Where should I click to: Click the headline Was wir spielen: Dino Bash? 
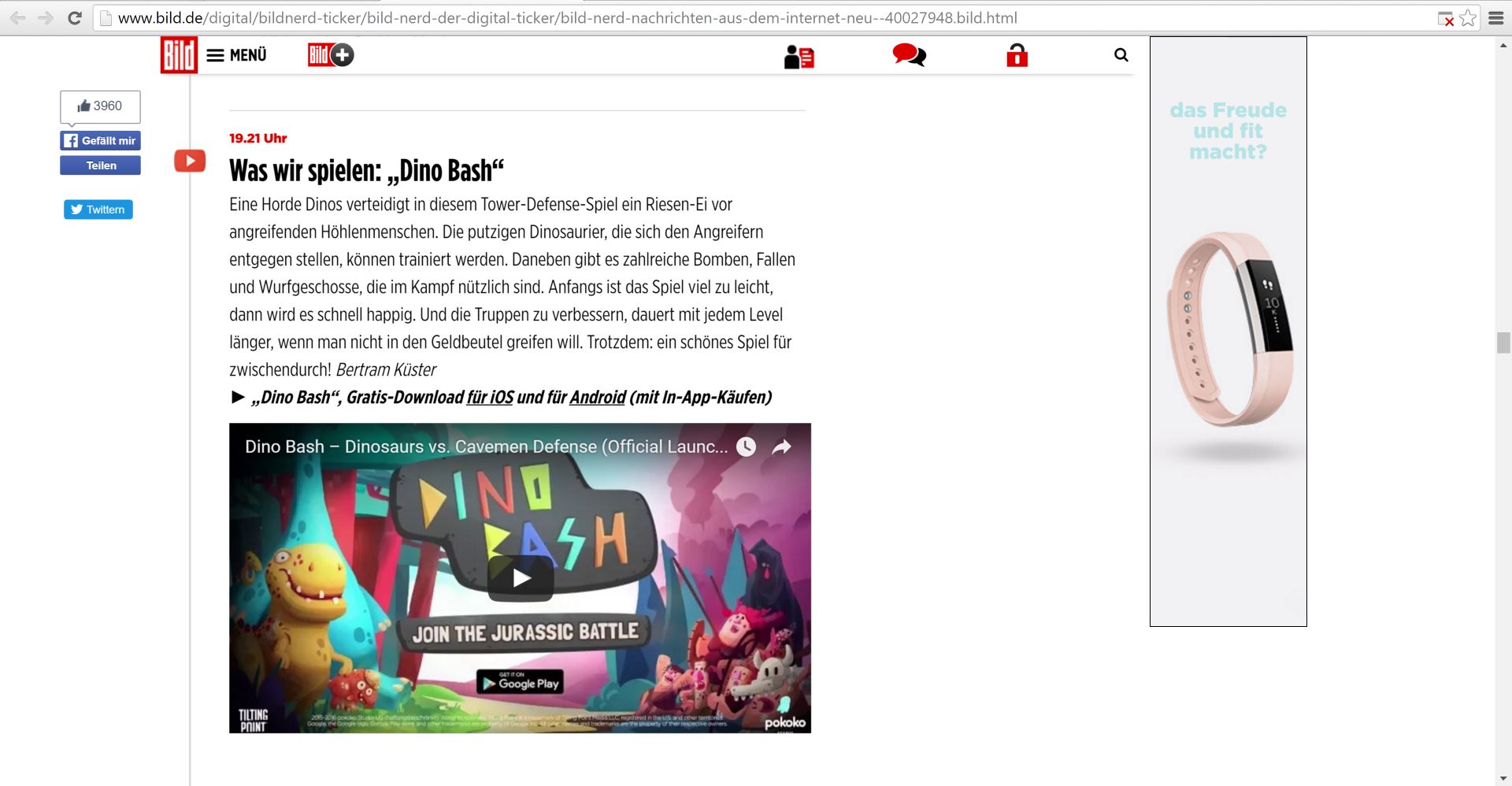click(366, 170)
